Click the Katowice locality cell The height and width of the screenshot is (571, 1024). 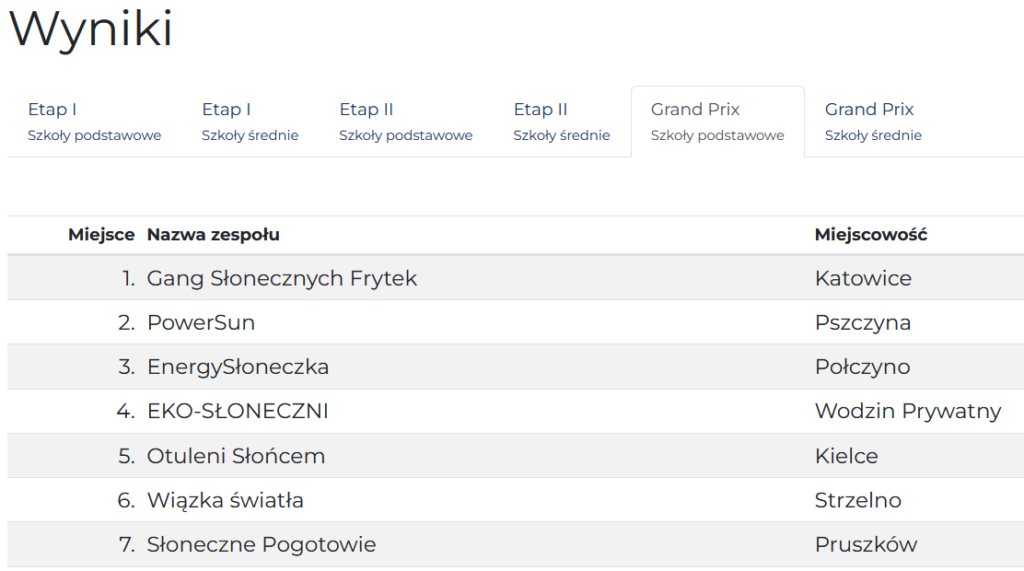(863, 278)
